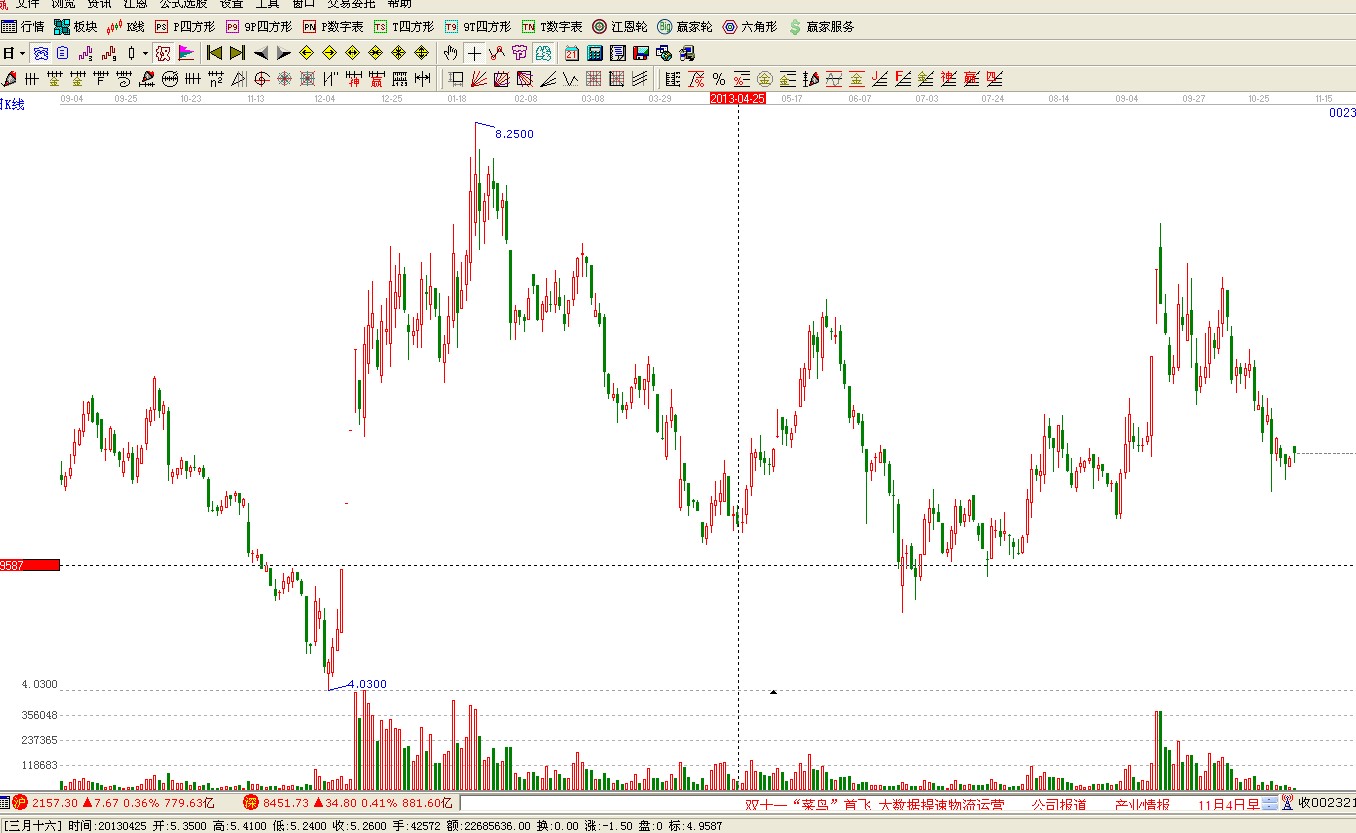Toggle the T数字表 number table view
This screenshot has height=833, width=1356.
552,27
